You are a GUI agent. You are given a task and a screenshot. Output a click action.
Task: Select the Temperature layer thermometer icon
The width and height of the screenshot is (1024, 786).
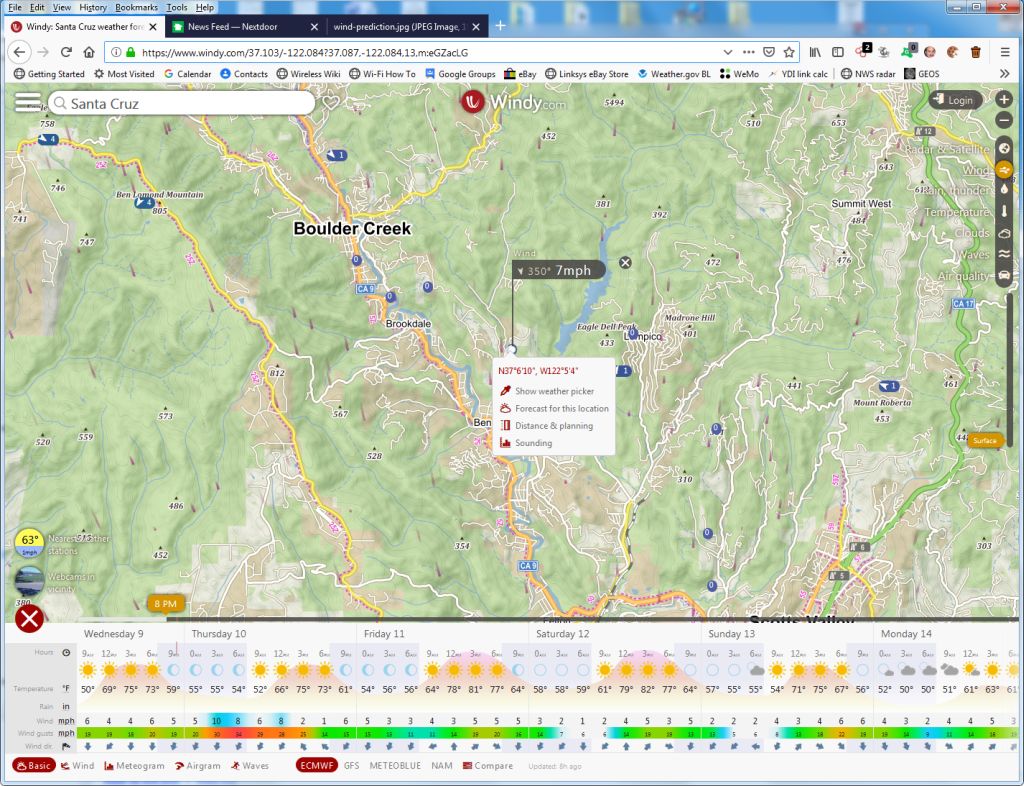click(1004, 212)
